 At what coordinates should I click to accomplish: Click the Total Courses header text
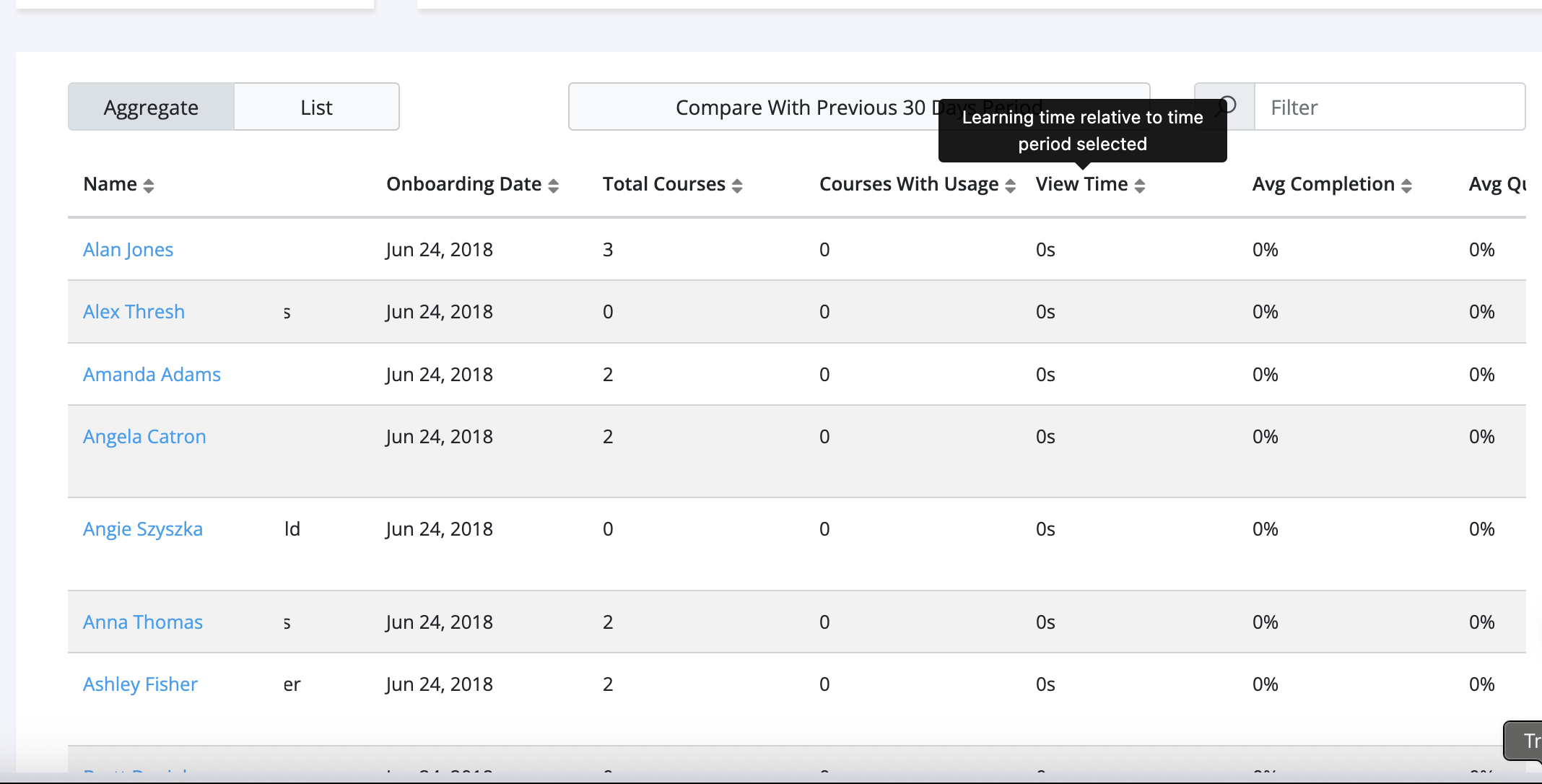(x=663, y=184)
